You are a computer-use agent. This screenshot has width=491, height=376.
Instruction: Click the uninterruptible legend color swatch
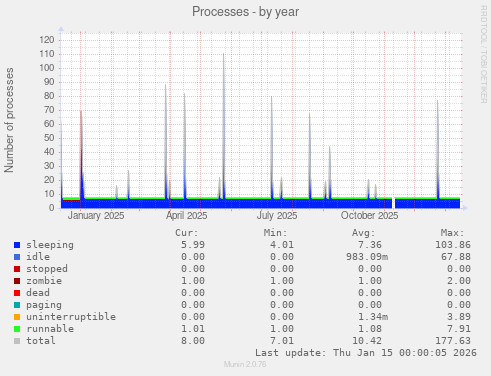point(17,317)
